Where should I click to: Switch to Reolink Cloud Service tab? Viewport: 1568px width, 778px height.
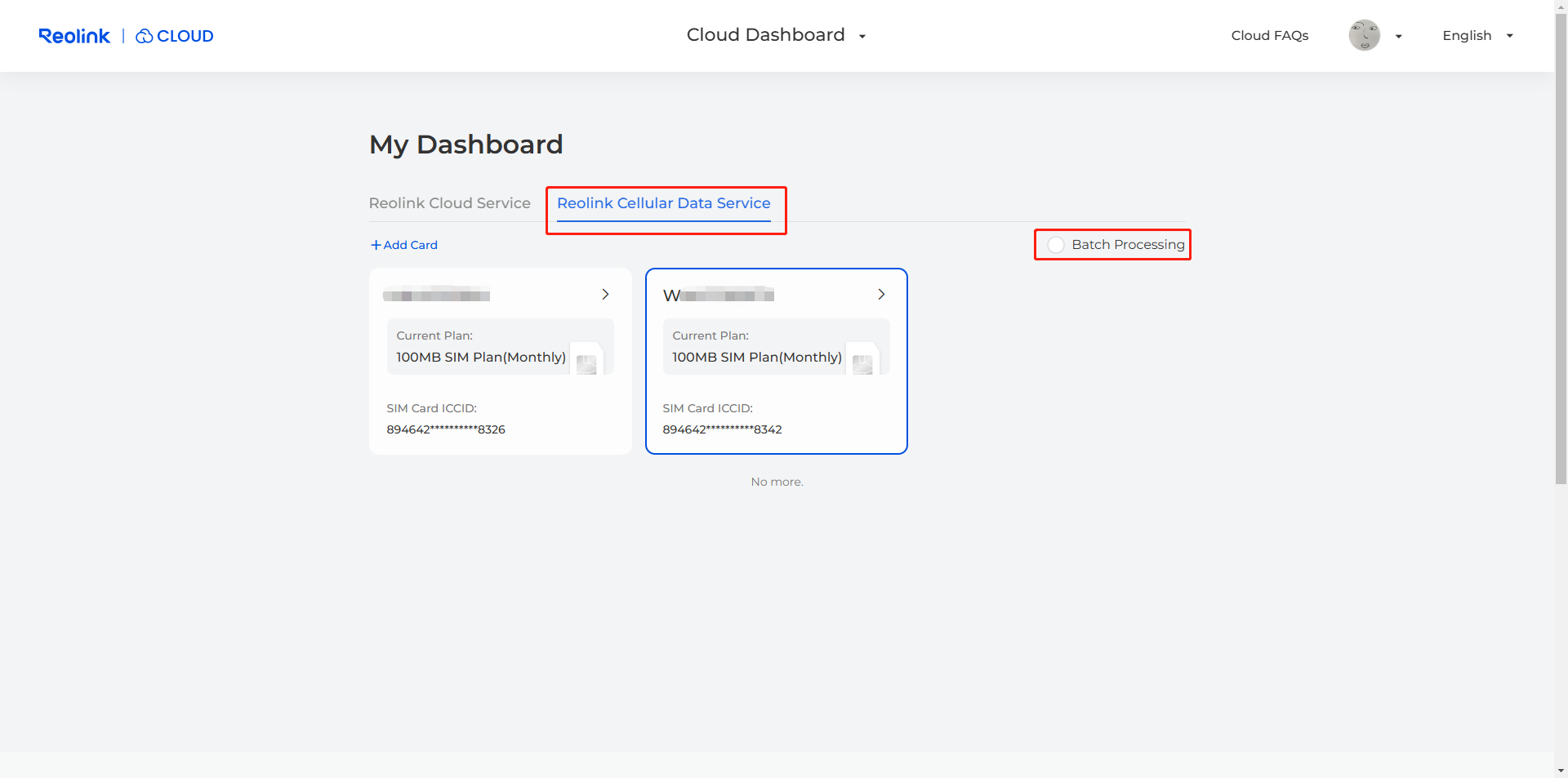(450, 203)
